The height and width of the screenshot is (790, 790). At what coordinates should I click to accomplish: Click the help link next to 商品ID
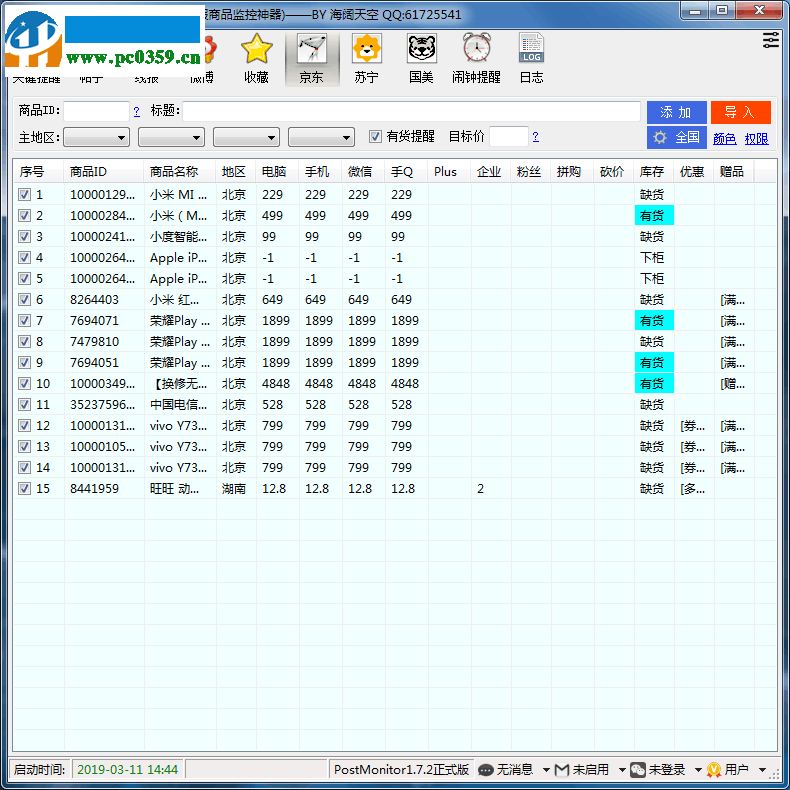pyautogui.click(x=137, y=111)
